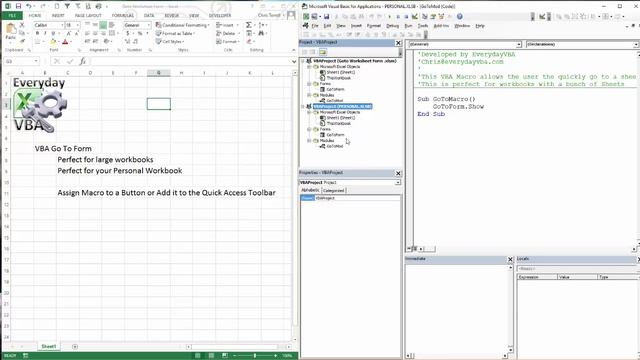640x360 pixels.
Task: Open VBA Help question mark icon
Action: [x=460, y=16]
